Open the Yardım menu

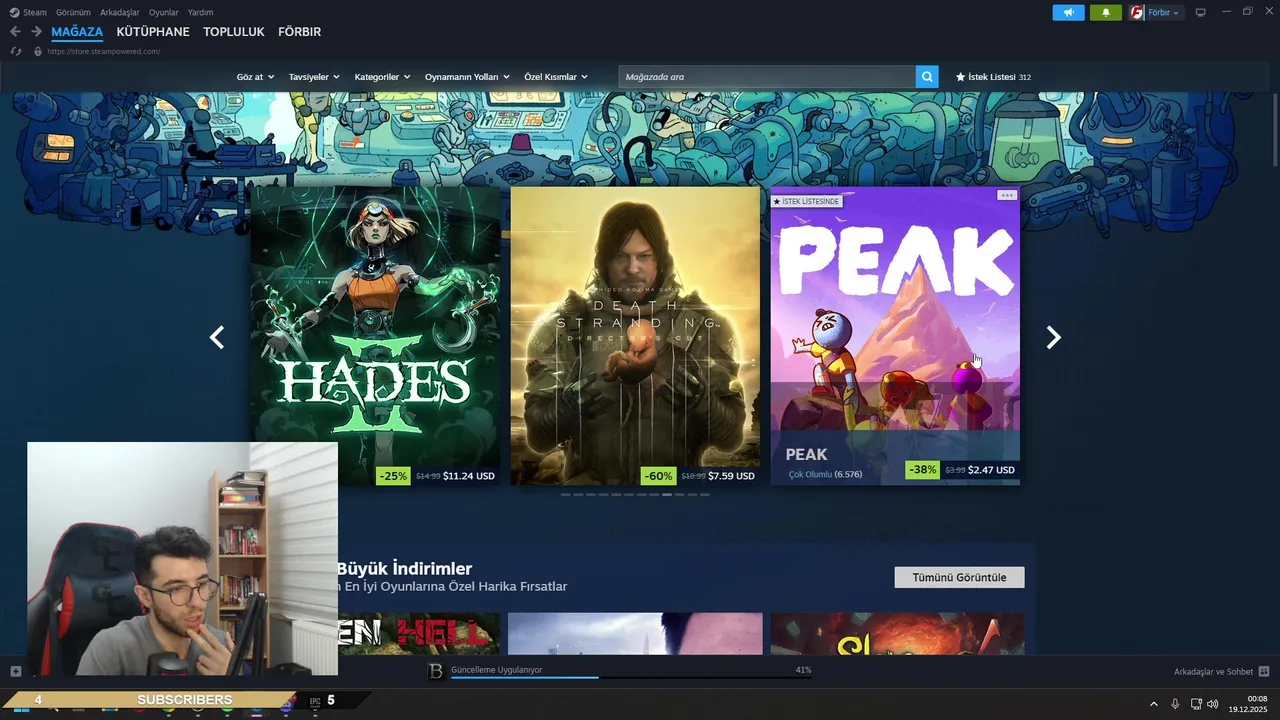[x=200, y=12]
